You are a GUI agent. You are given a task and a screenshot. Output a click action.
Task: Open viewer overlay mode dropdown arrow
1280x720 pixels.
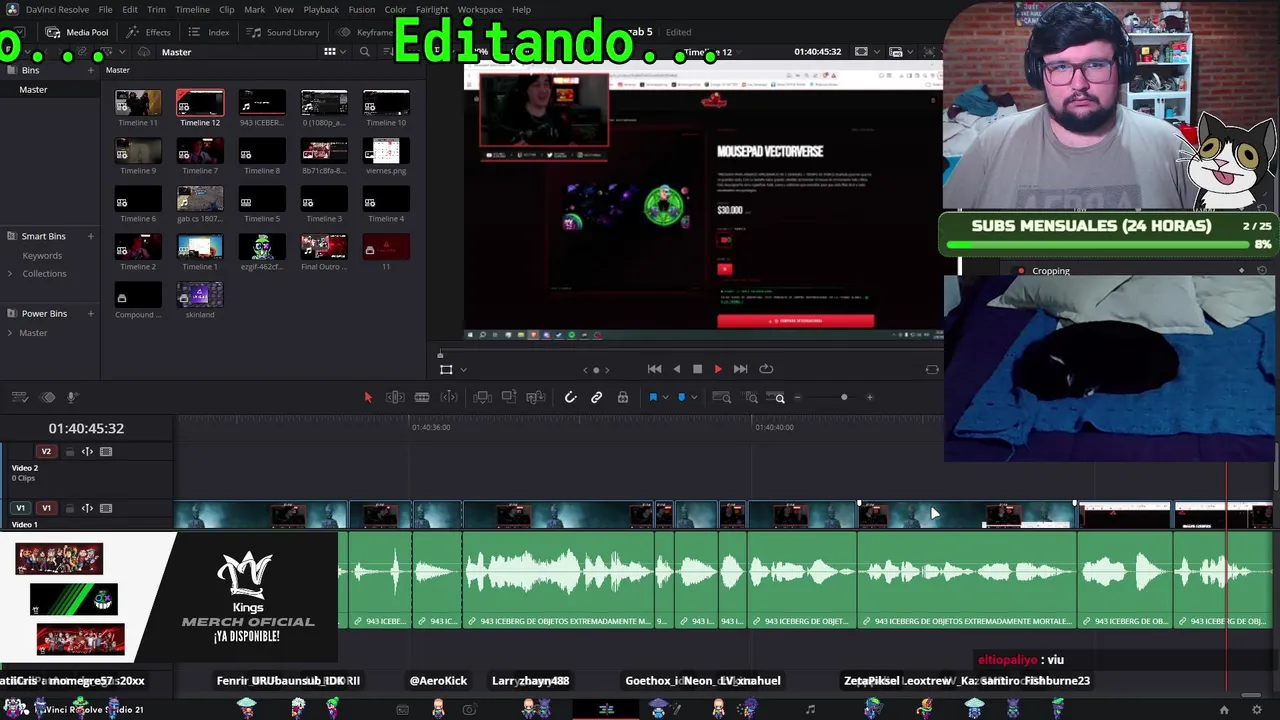click(x=463, y=370)
